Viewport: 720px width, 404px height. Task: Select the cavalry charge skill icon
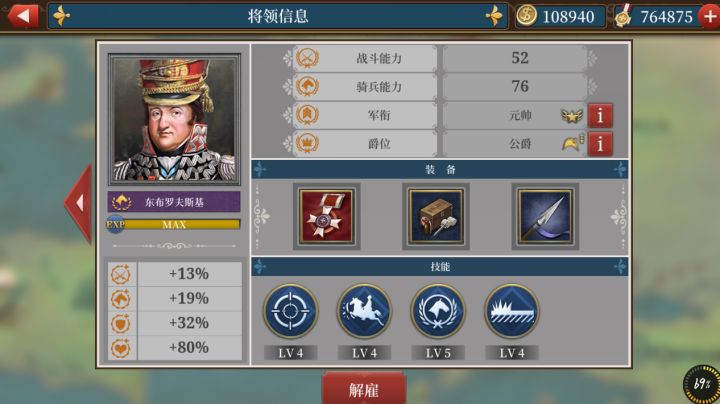tap(364, 311)
